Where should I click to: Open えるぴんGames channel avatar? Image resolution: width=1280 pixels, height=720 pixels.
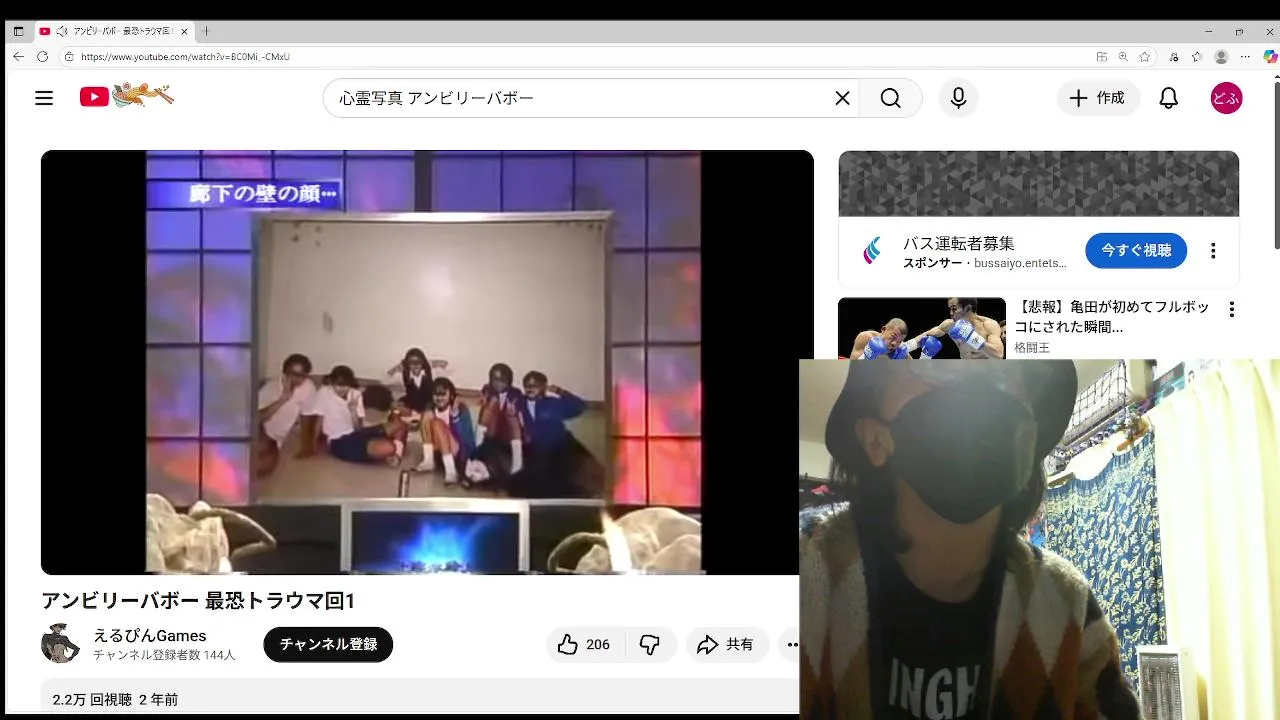(x=60, y=643)
